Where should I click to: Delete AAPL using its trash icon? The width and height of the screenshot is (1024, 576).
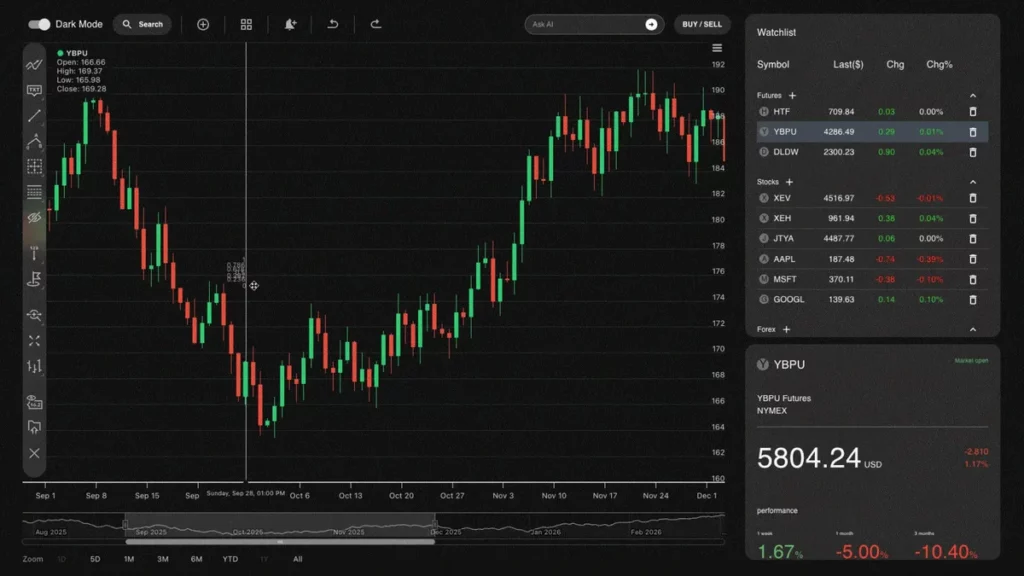tap(972, 259)
